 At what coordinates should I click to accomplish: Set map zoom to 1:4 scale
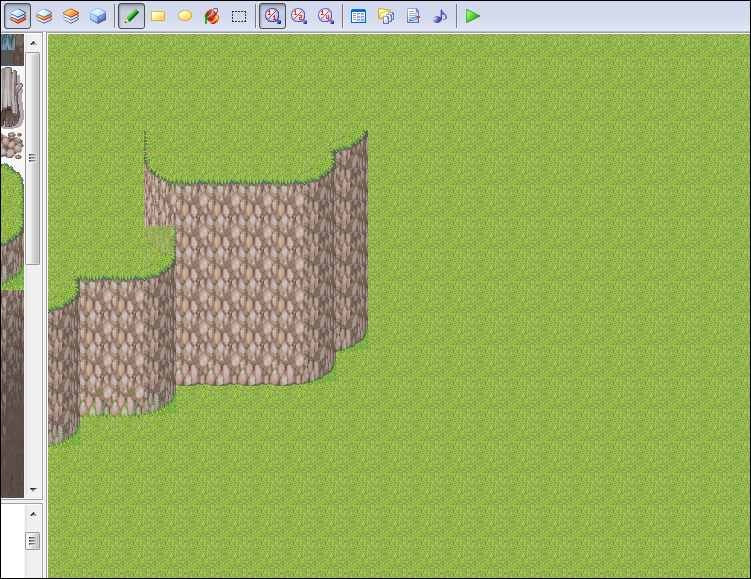[x=326, y=16]
